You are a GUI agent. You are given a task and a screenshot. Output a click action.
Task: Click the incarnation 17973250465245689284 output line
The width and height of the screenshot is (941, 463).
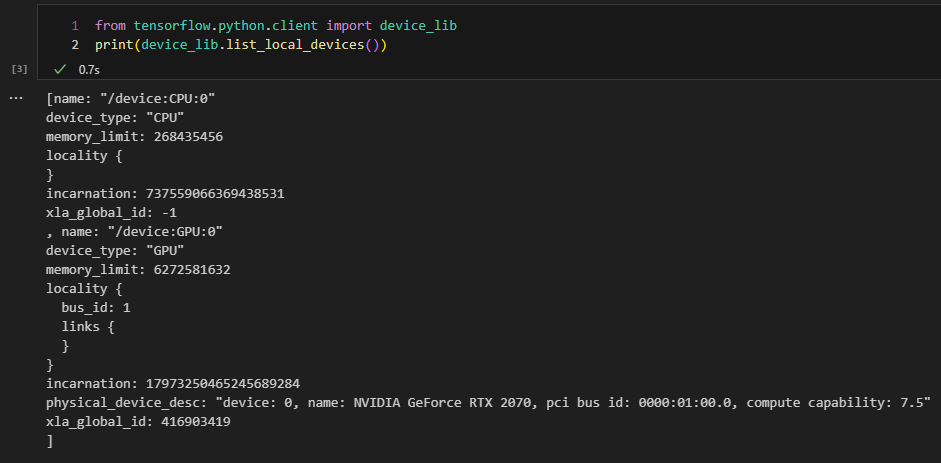(x=173, y=383)
